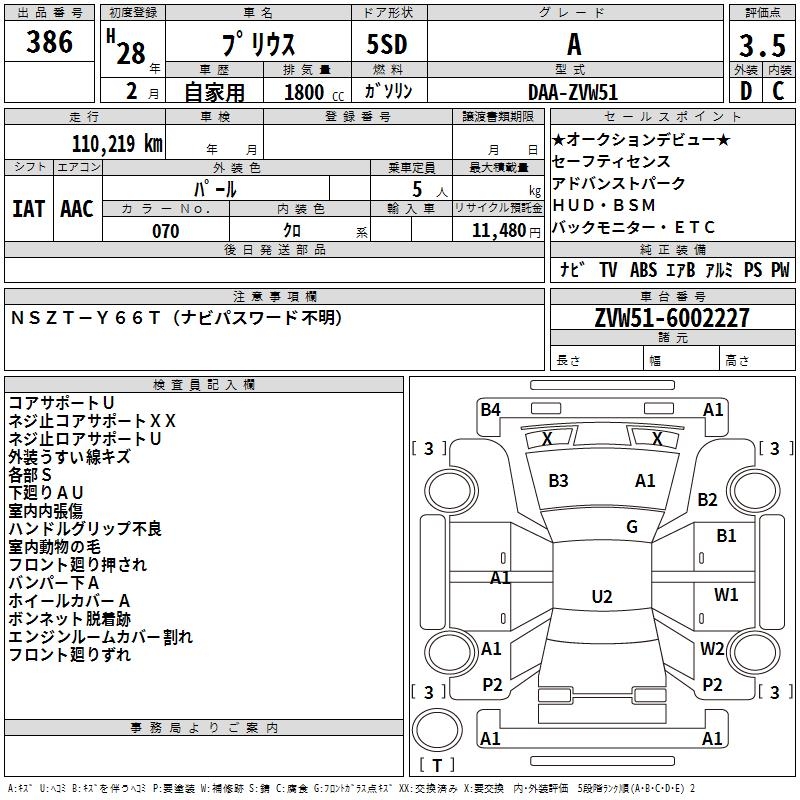Image resolution: width=800 pixels, height=800 pixels.
Task: Click chassis number ZVW51-6002227
Action: tap(671, 319)
